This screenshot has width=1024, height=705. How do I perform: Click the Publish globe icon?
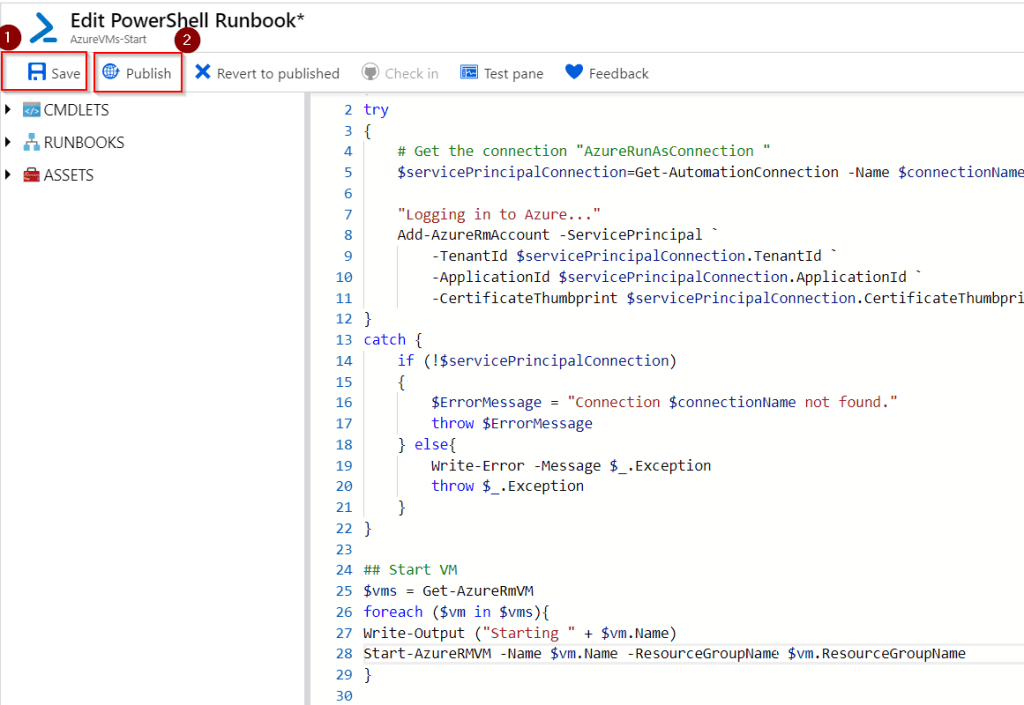click(x=111, y=72)
